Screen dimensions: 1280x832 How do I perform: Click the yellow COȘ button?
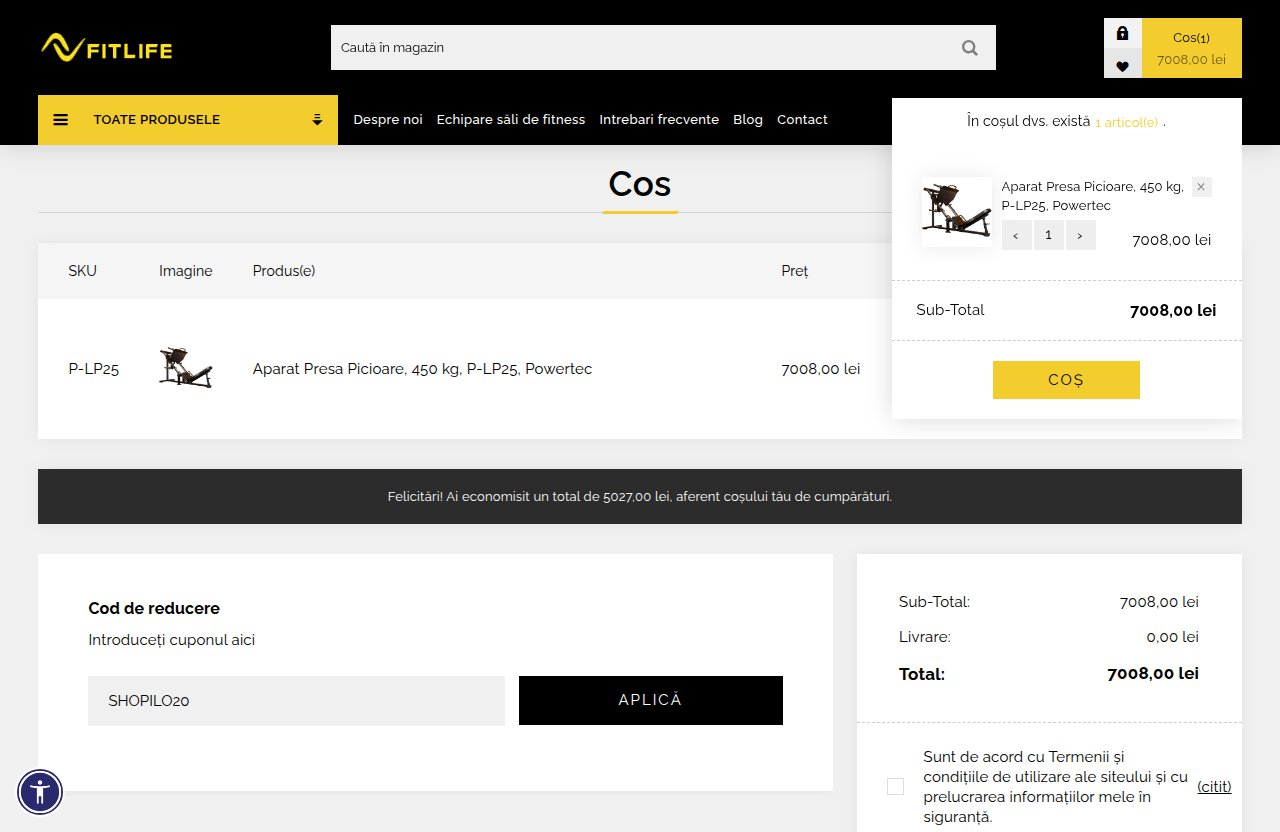coord(1066,380)
